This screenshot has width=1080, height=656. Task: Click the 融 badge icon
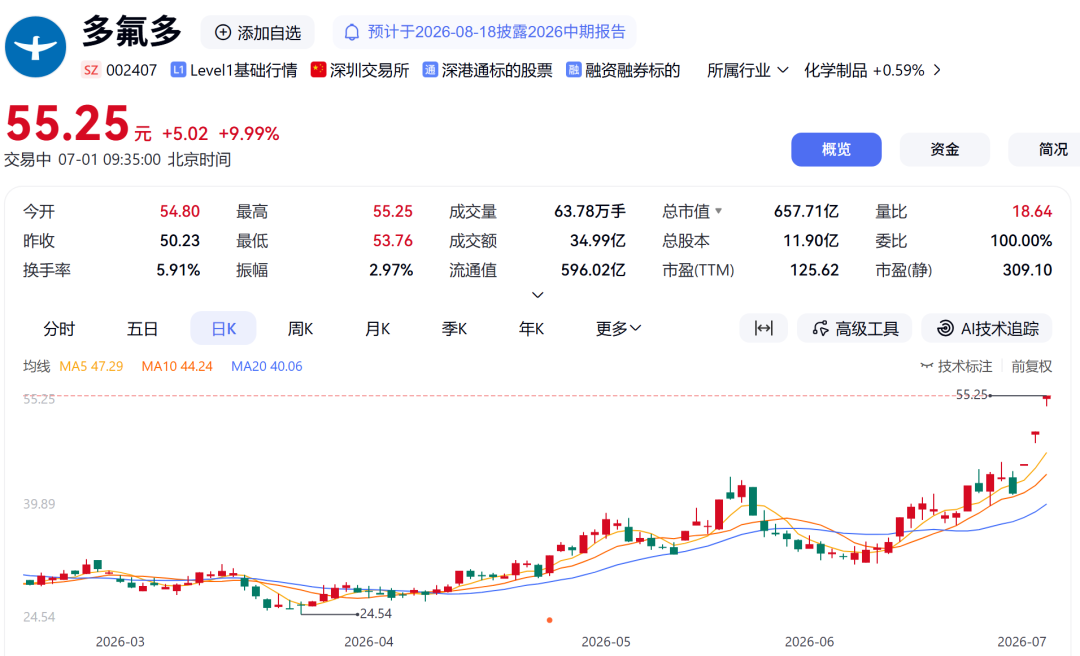pos(573,70)
